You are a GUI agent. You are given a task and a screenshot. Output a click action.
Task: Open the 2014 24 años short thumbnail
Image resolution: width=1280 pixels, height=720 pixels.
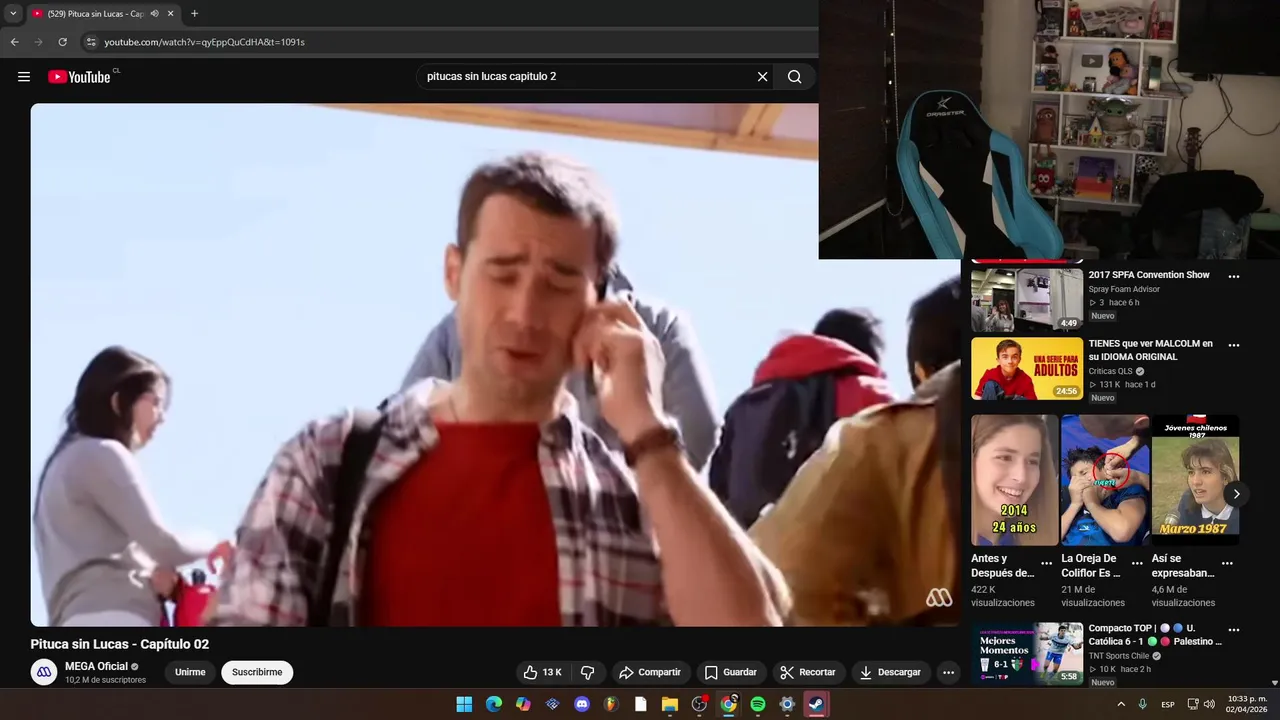(x=1014, y=480)
